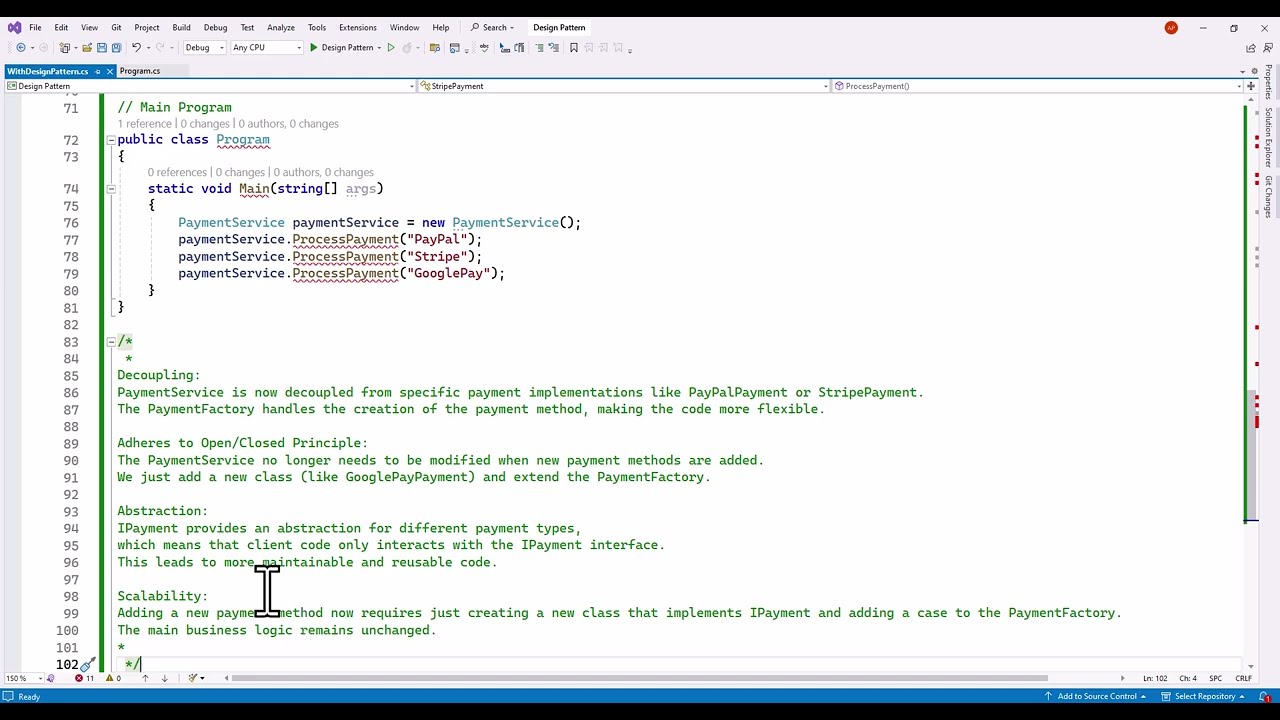Toggle the SPC indentation indicator
This screenshot has height=720, width=1280.
(x=1215, y=678)
